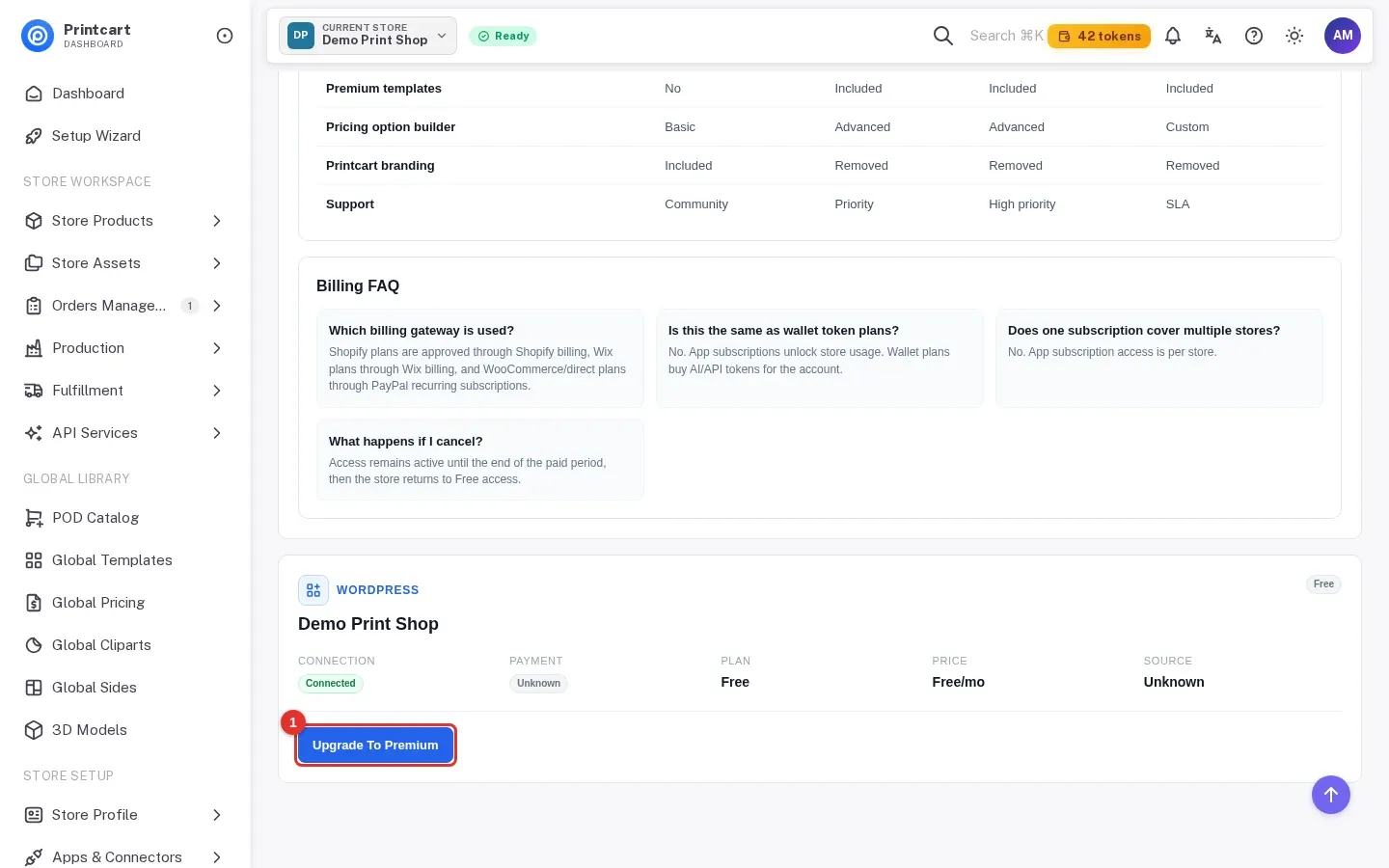
Task: Click the scroll-to-top arrow button
Action: tap(1331, 795)
